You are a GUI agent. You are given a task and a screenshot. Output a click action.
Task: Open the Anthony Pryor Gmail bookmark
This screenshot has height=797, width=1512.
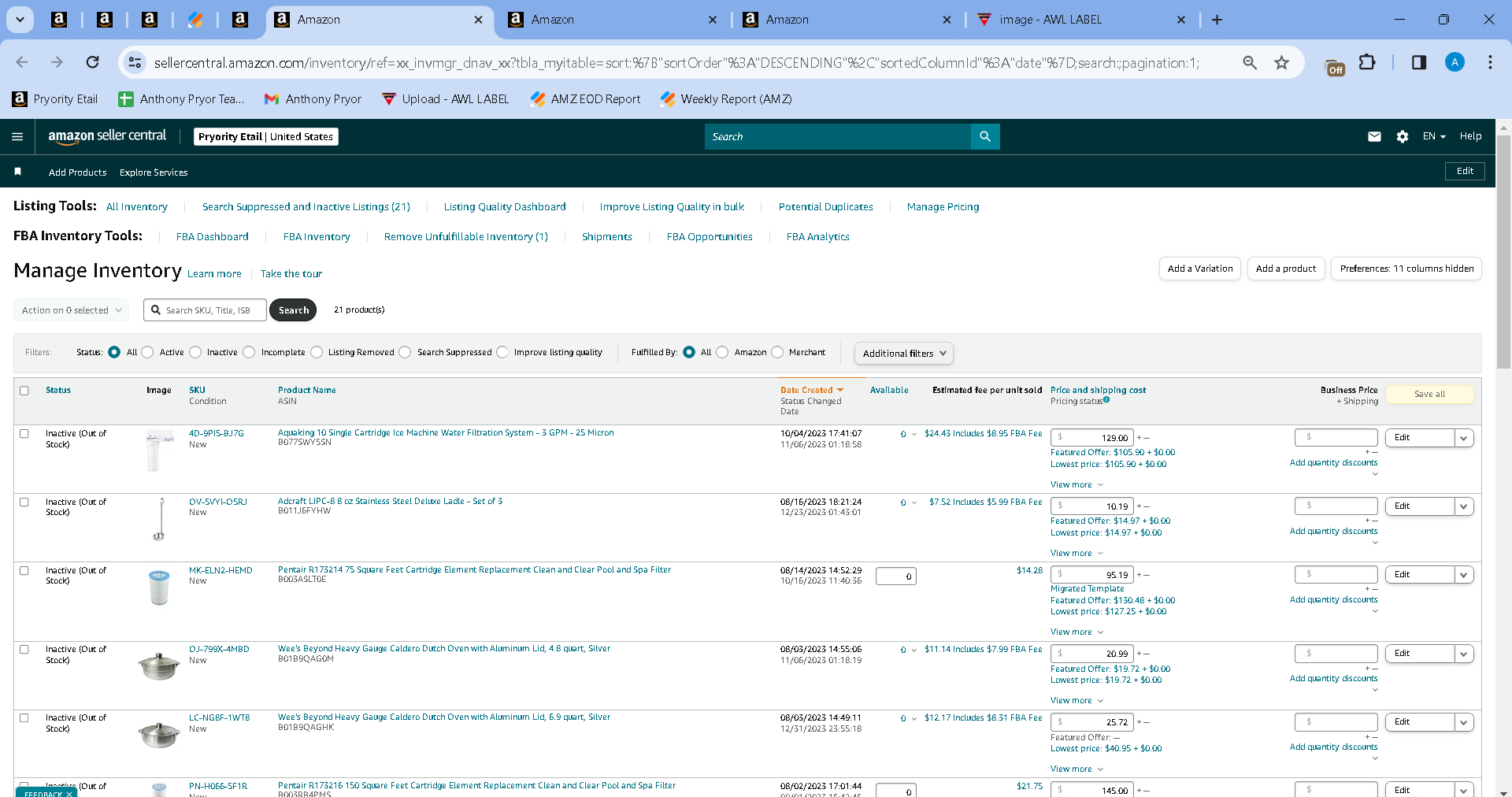(313, 98)
